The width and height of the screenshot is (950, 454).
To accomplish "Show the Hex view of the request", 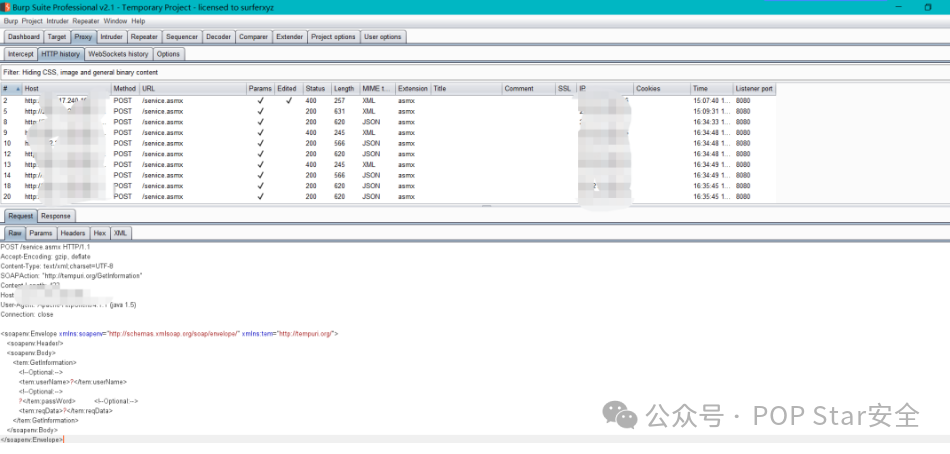I will [99, 233].
